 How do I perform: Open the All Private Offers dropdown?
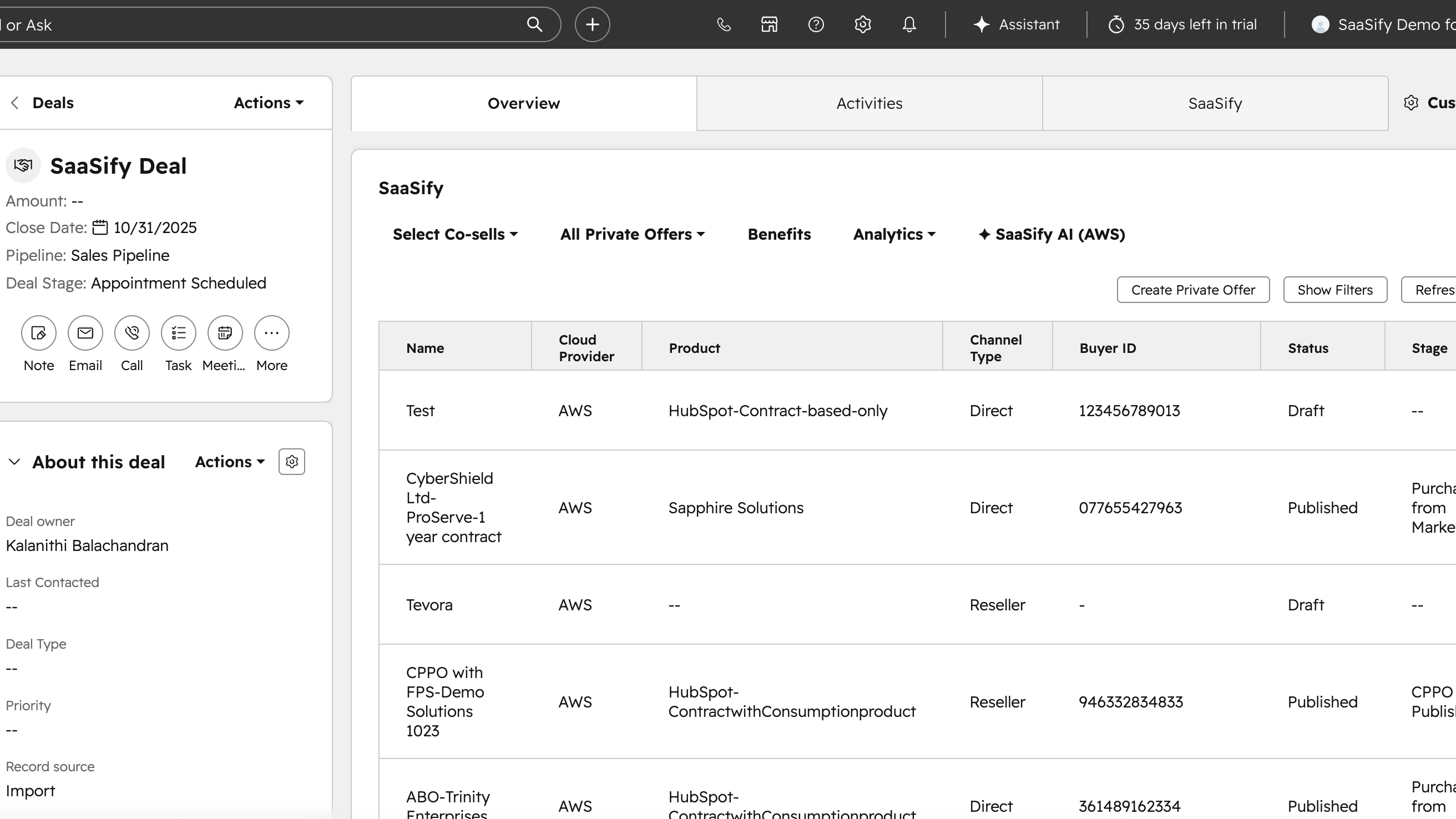pyautogui.click(x=633, y=234)
